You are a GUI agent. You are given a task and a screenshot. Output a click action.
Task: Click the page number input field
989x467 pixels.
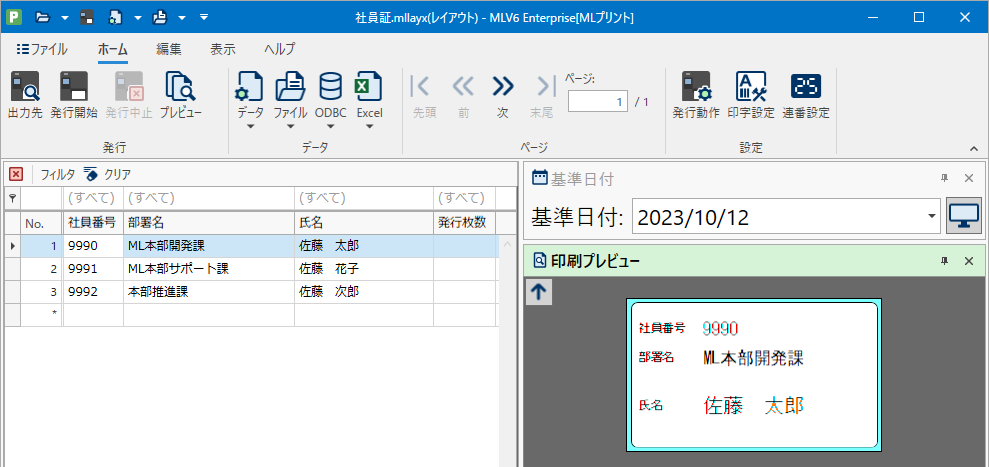[597, 101]
